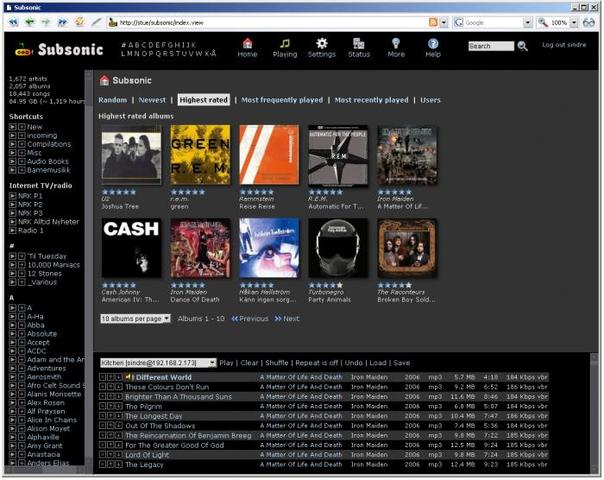The image size is (604, 480).
Task: Play the Compilations shortcut
Action: [13, 144]
